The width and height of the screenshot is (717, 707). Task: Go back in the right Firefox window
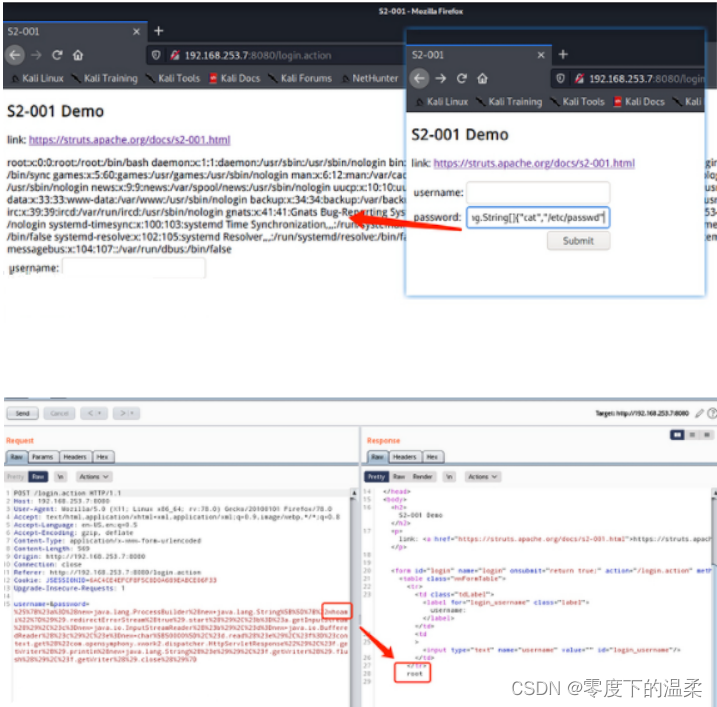point(419,79)
